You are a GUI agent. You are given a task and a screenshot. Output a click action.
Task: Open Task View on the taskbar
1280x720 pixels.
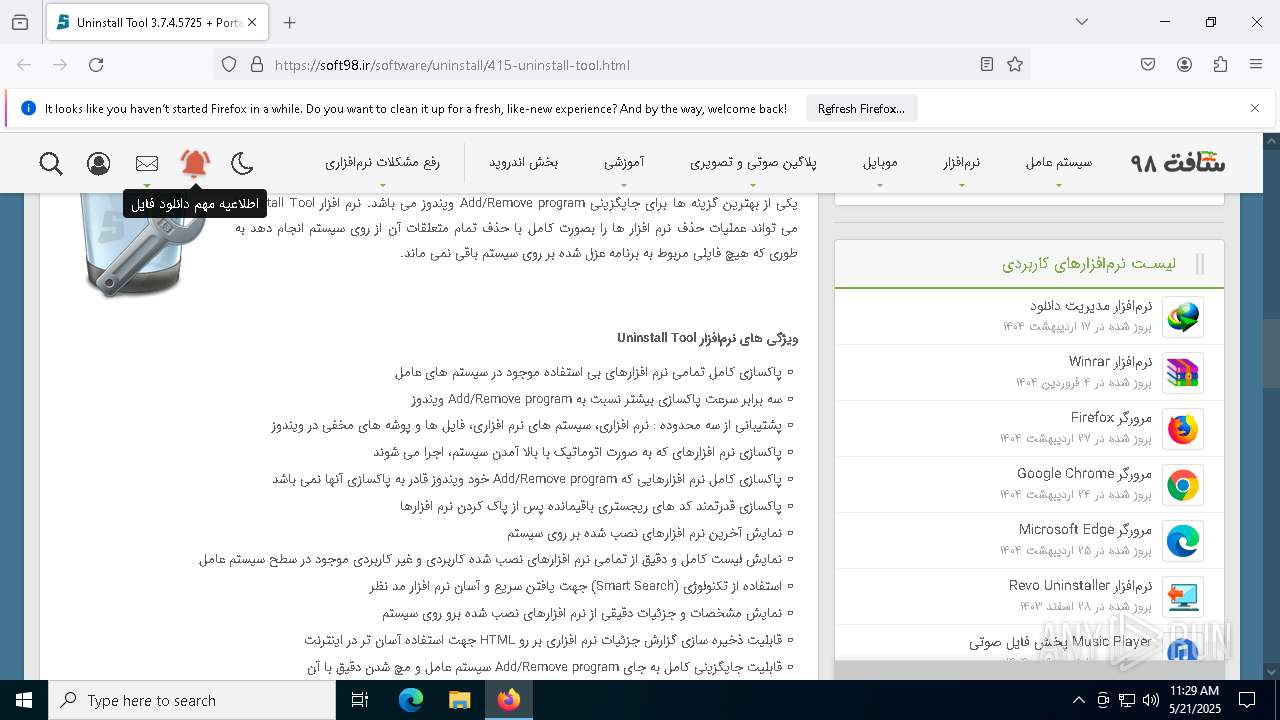pyautogui.click(x=360, y=700)
